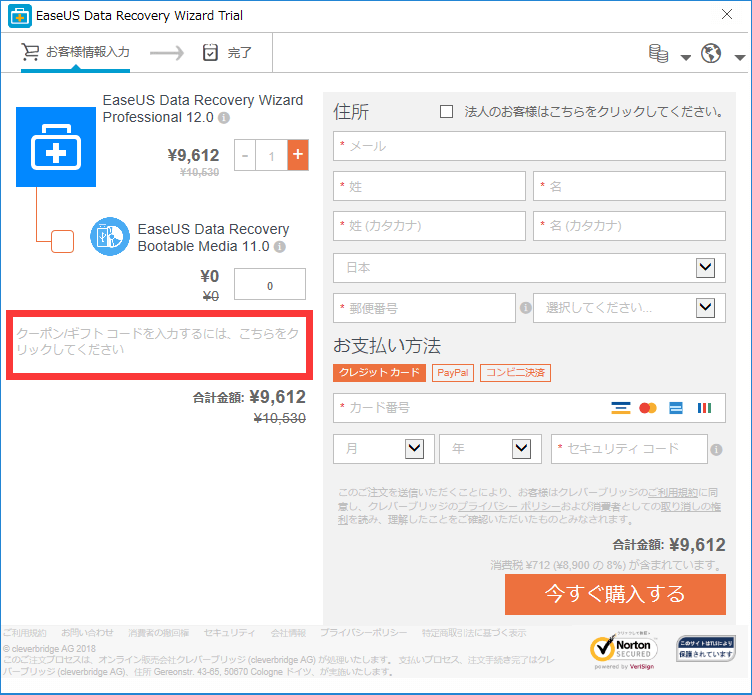Click the セキュリティコード input field
The image size is (752, 695).
pyautogui.click(x=629, y=449)
